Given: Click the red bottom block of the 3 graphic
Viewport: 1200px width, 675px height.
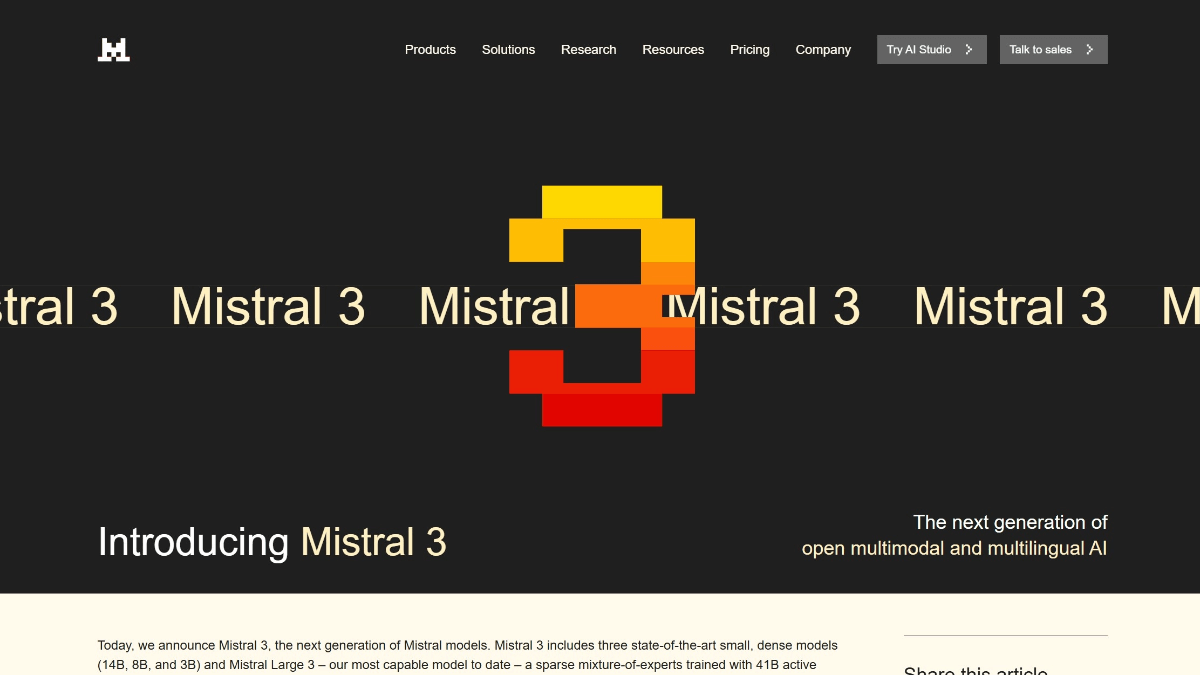Looking at the screenshot, I should [x=601, y=412].
